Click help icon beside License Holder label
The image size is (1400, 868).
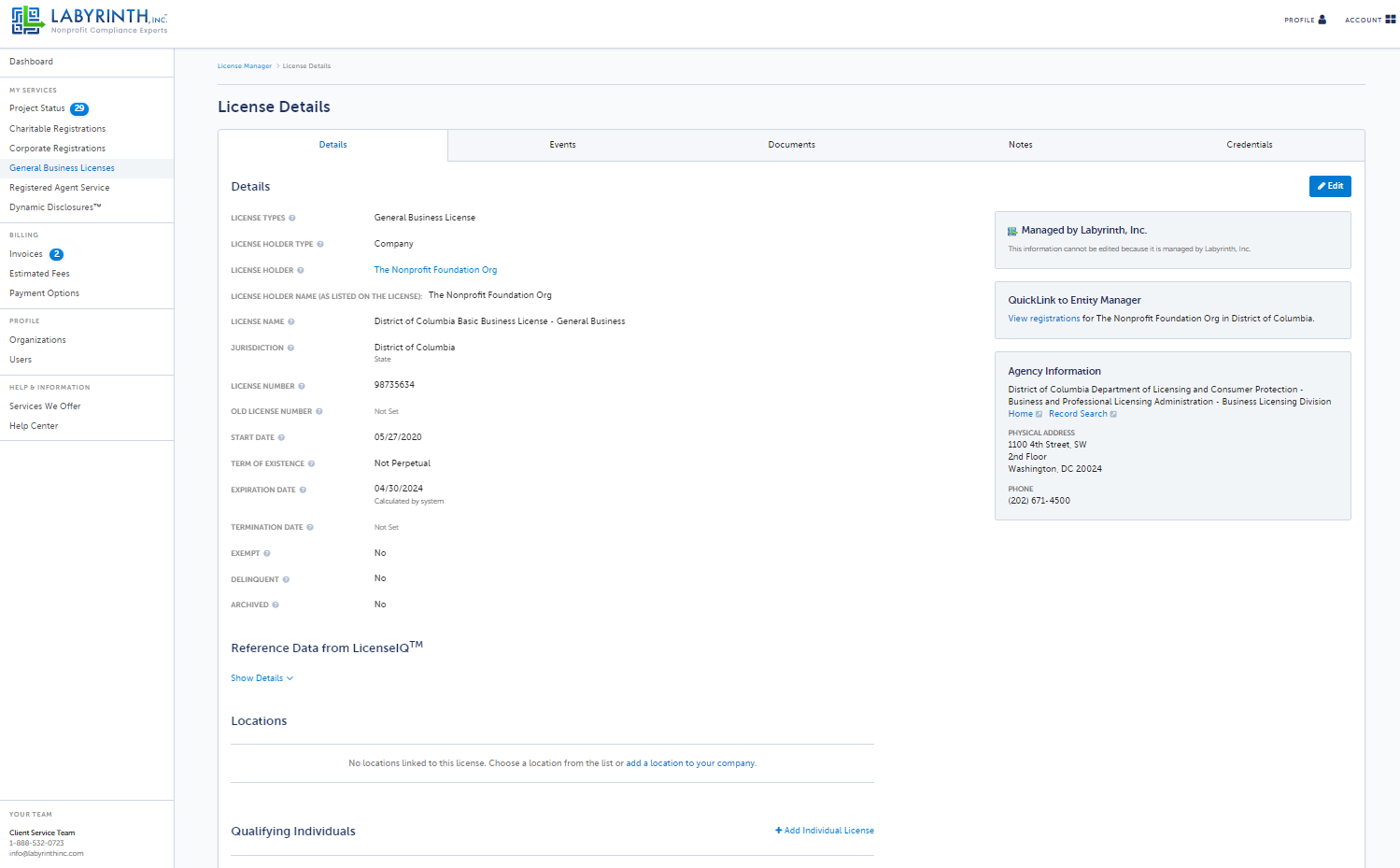pyautogui.click(x=301, y=270)
